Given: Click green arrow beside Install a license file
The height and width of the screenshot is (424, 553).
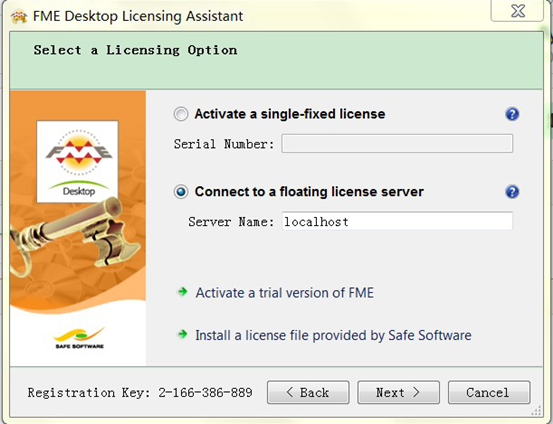Looking at the screenshot, I should (x=183, y=334).
